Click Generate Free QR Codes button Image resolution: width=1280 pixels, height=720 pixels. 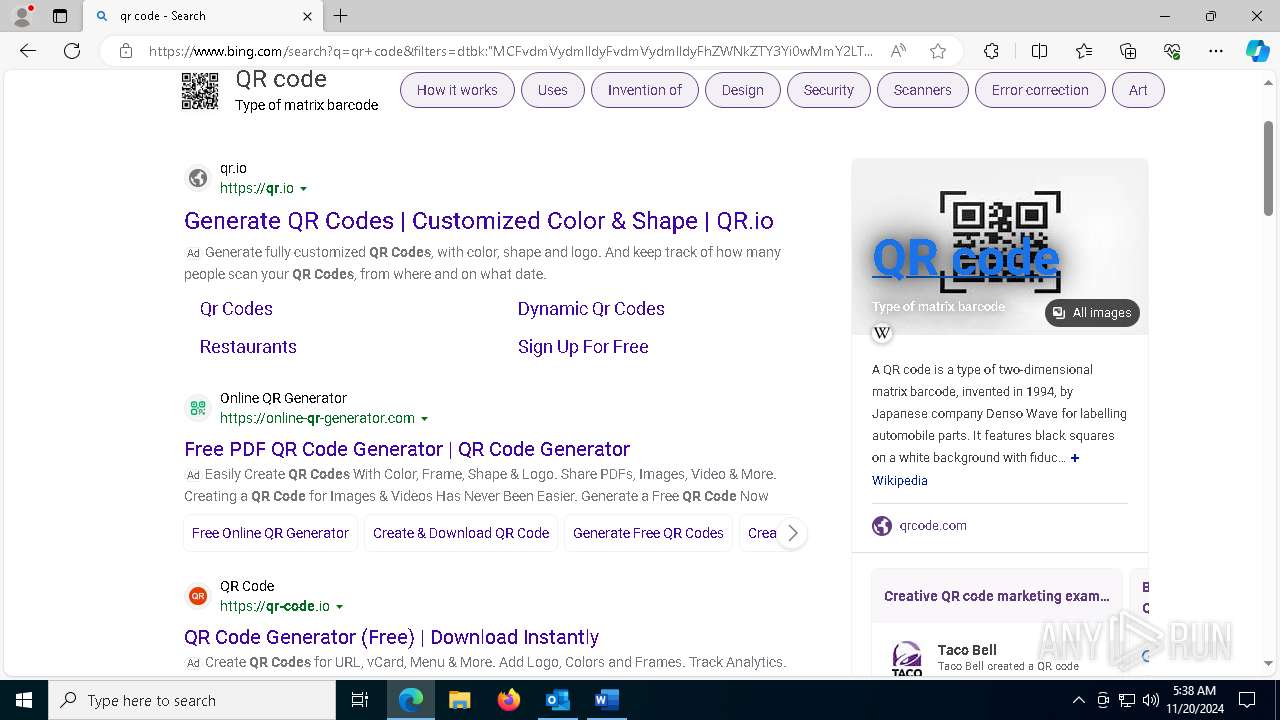click(x=648, y=533)
